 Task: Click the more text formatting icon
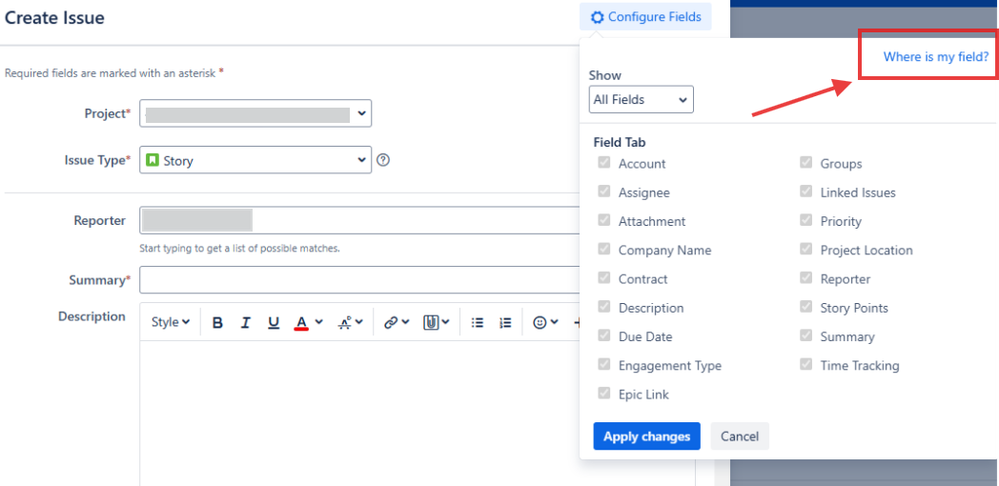pyautogui.click(x=345, y=322)
